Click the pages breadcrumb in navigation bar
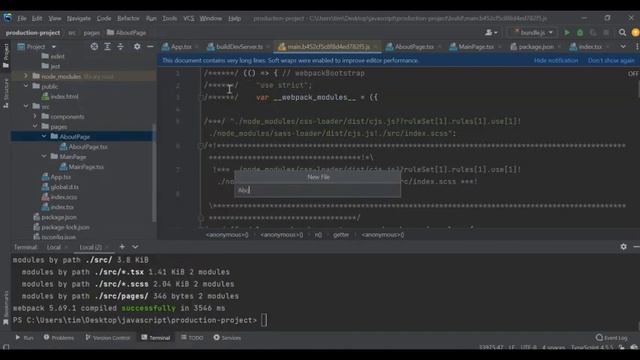The height and width of the screenshot is (360, 640). pyautogui.click(x=91, y=33)
